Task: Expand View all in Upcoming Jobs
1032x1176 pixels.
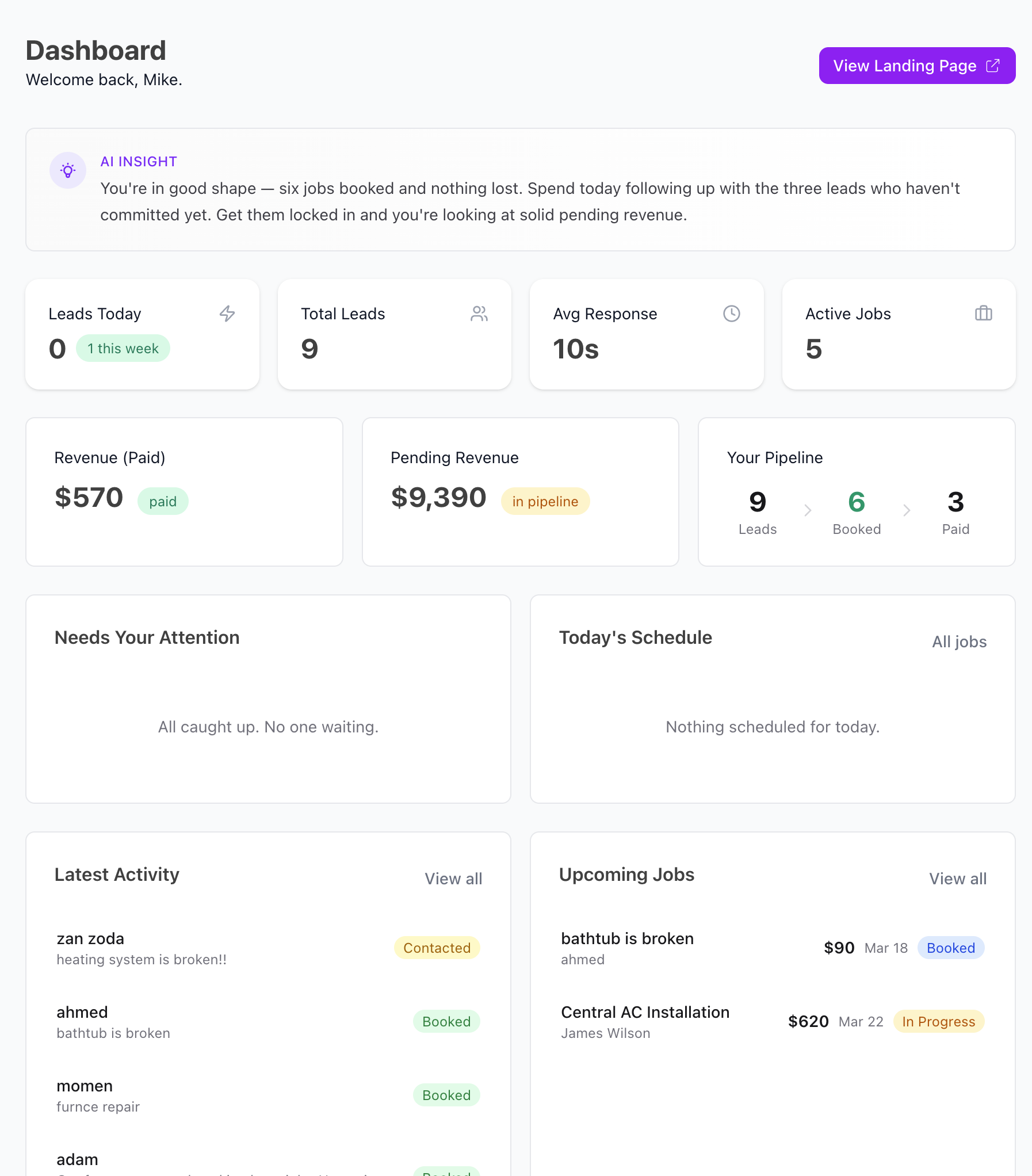Action: tap(957, 879)
